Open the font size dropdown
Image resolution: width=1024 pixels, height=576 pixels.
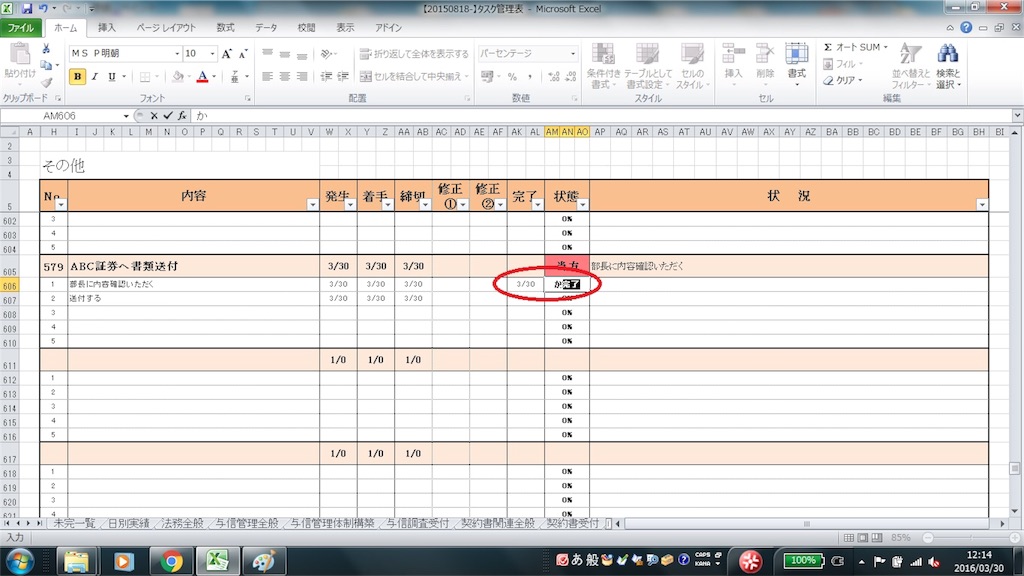click(x=212, y=54)
